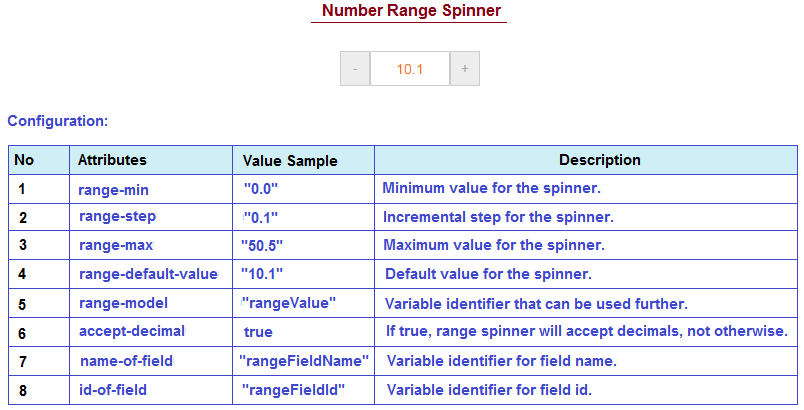Select the name-of-field attribute cell
Image resolution: width=804 pixels, height=410 pixels.
[151, 361]
